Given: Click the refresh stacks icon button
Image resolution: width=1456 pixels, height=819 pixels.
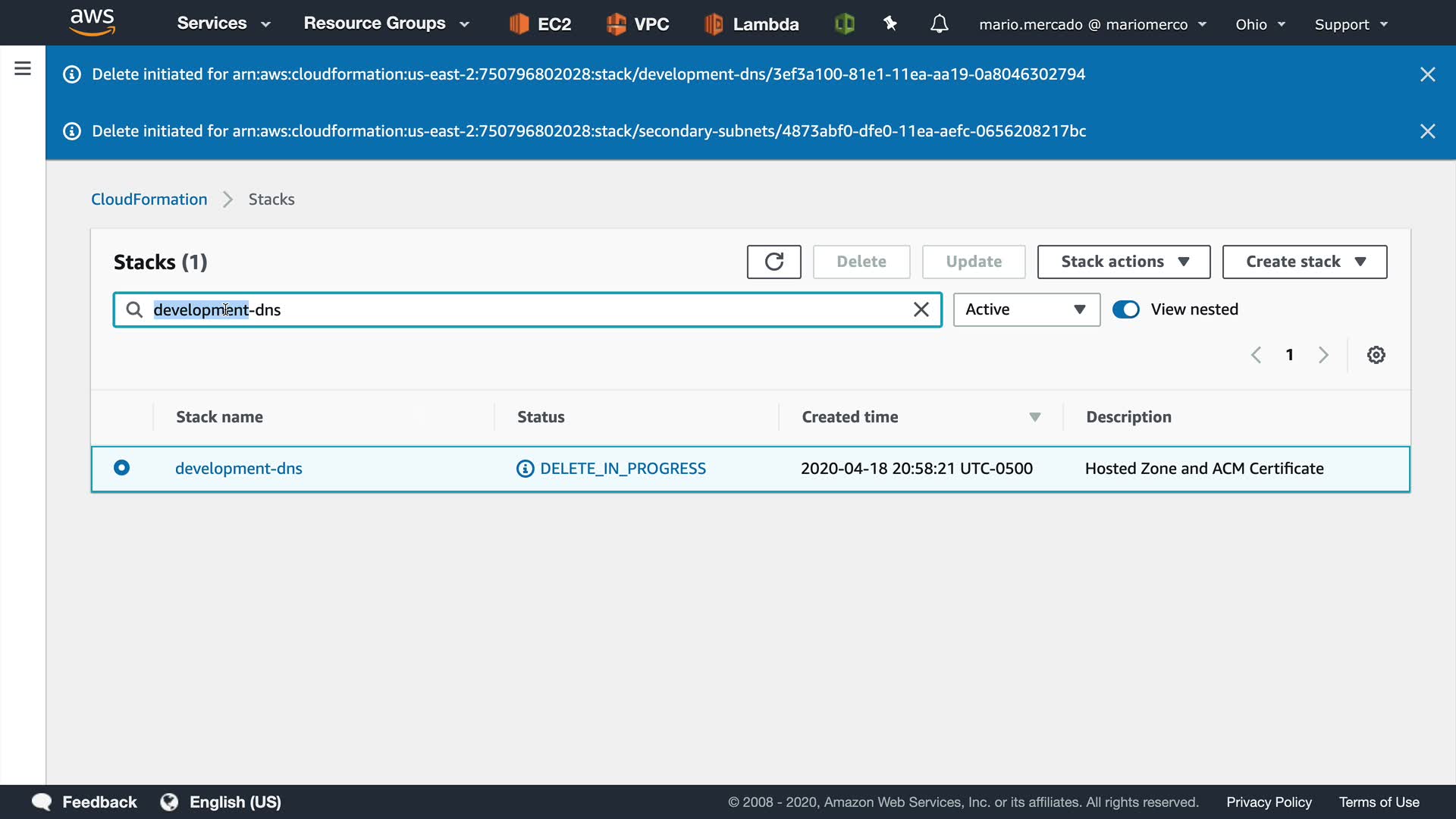Looking at the screenshot, I should (x=773, y=262).
